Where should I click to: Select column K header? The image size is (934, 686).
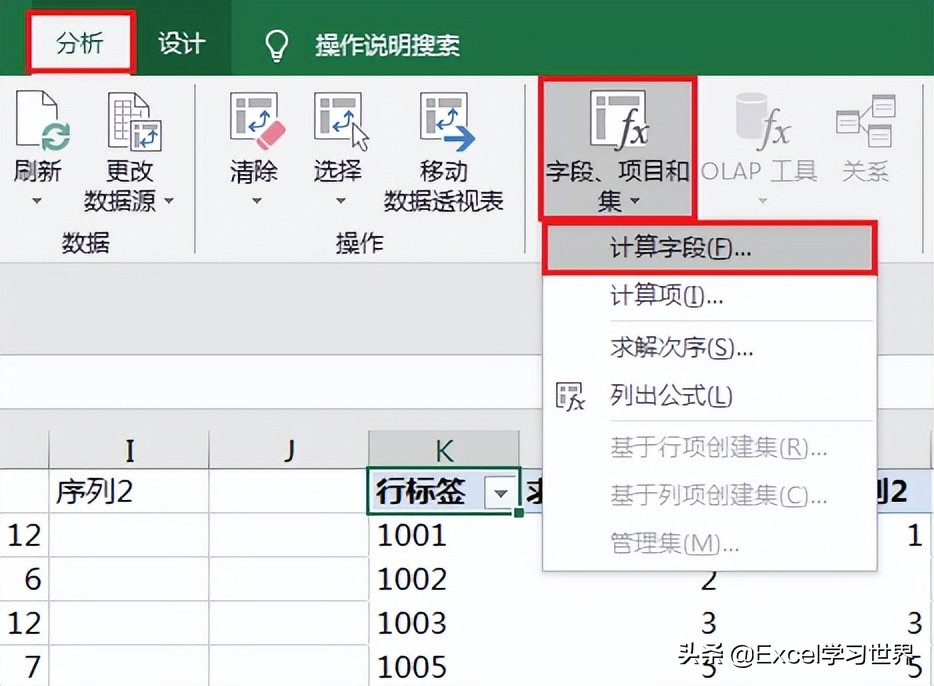click(x=444, y=450)
